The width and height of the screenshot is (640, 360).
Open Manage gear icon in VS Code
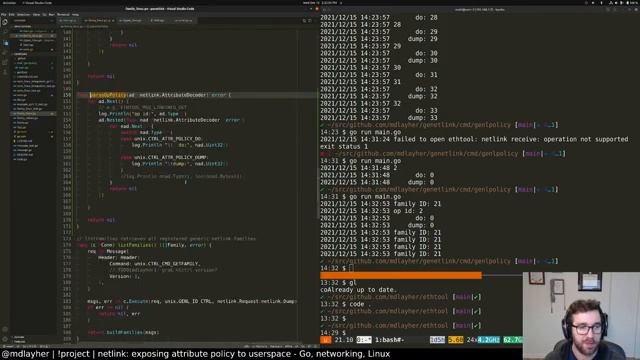tap(5, 339)
